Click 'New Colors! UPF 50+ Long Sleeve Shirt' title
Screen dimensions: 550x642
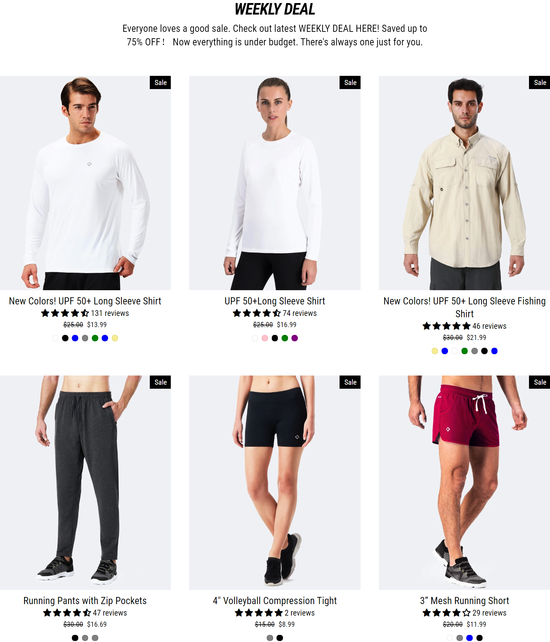(85, 301)
